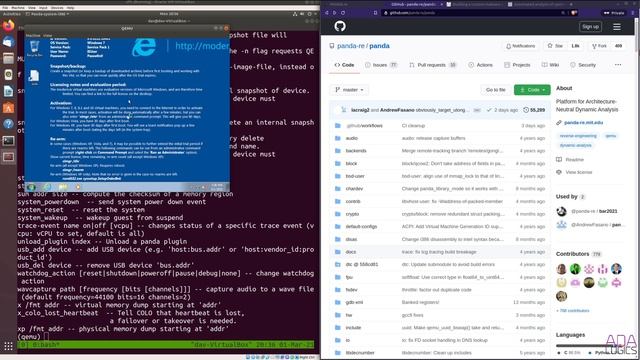Click the languages breakdown bar
Screen dimensions: 640x360
click(591, 345)
